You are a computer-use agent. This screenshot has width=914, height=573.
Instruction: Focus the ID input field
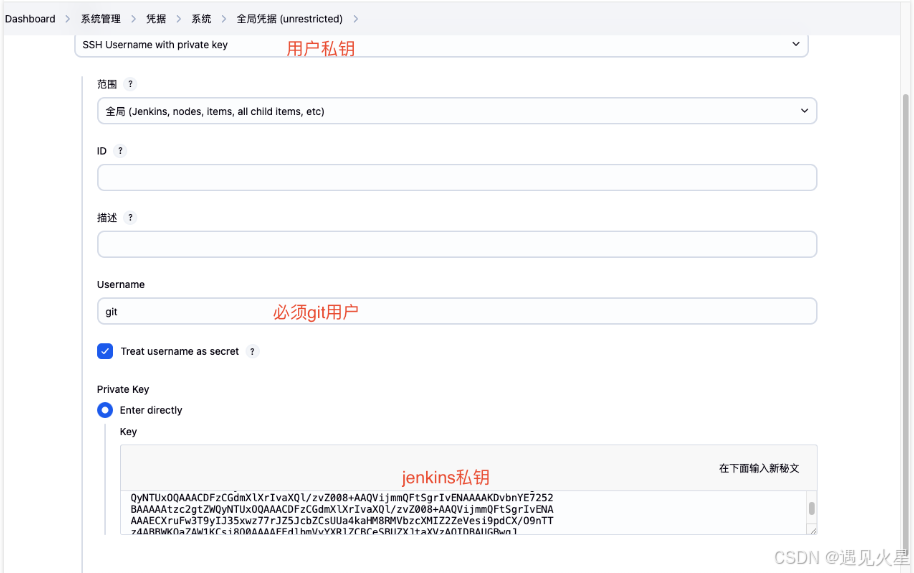point(457,177)
